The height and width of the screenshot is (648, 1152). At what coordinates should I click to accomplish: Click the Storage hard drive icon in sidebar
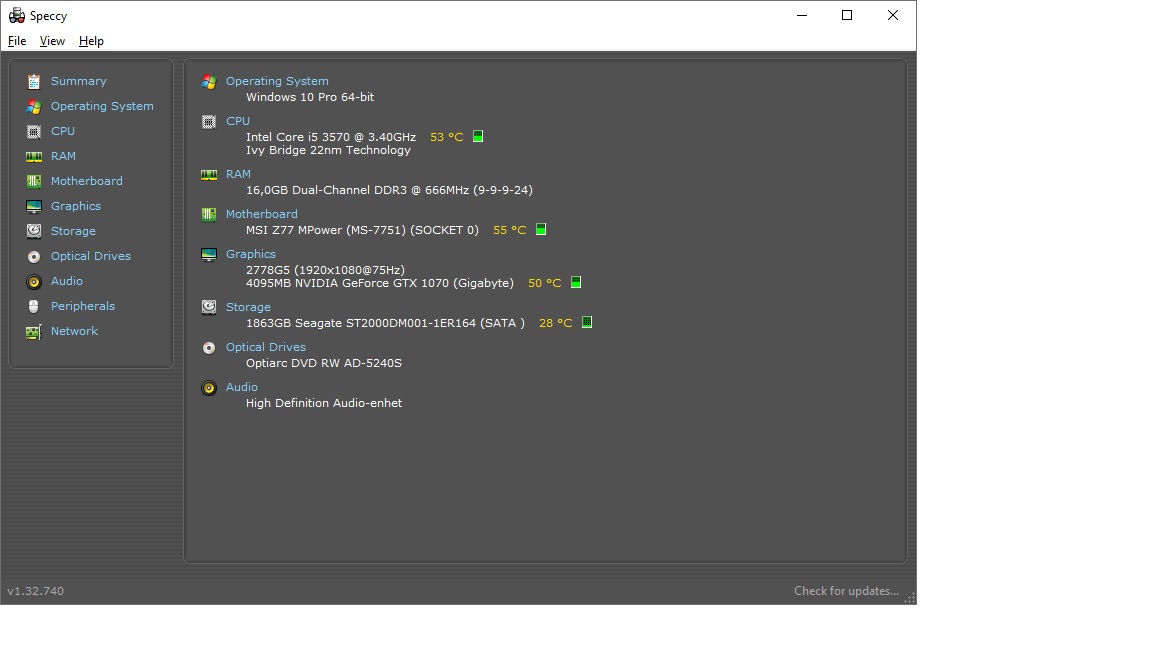[34, 231]
